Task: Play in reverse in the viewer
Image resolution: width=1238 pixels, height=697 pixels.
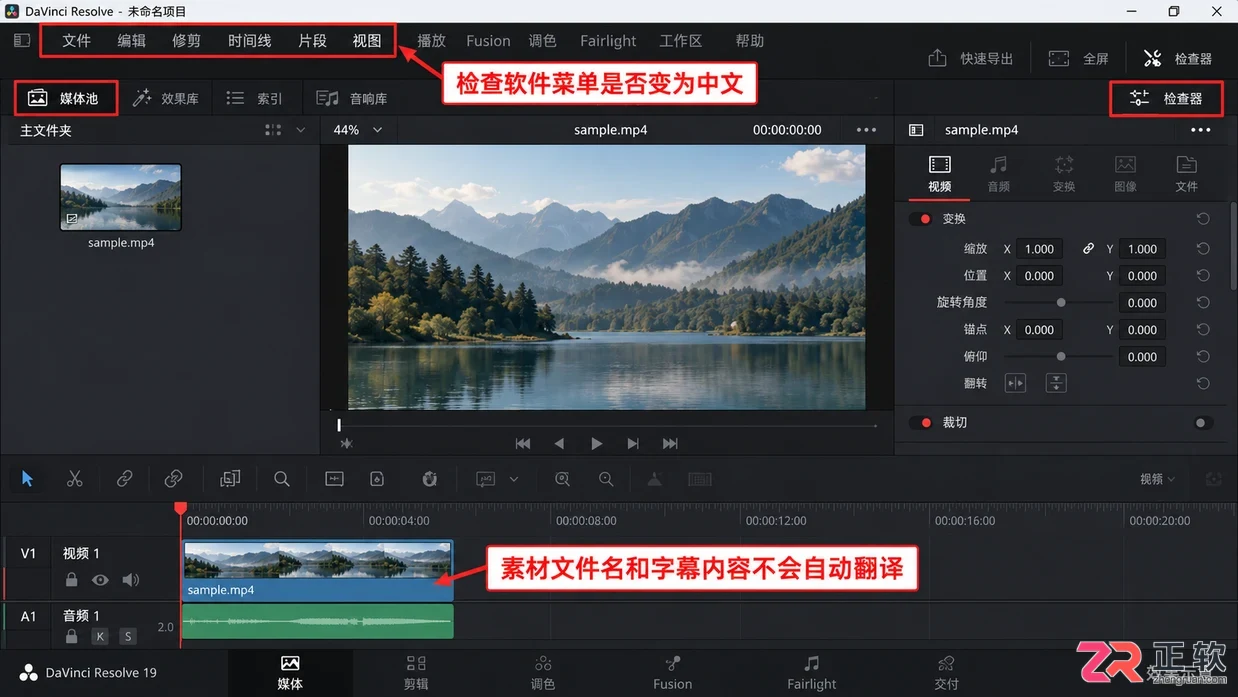Action: point(559,444)
